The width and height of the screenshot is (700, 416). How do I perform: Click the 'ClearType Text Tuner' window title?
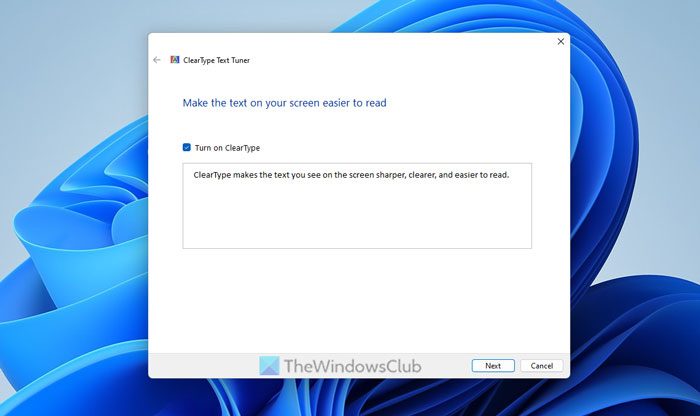(217, 60)
